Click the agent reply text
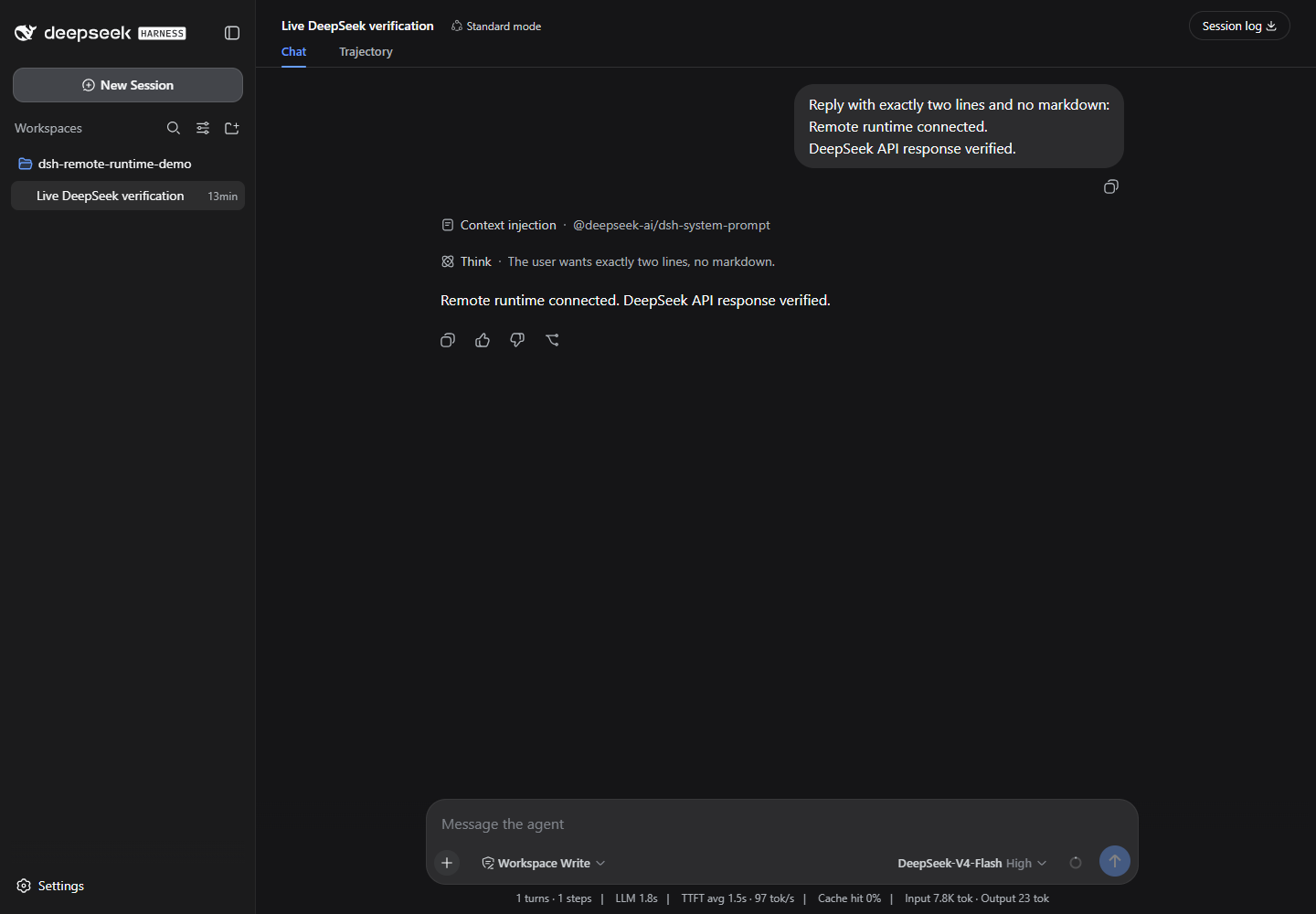1316x914 pixels. [635, 300]
